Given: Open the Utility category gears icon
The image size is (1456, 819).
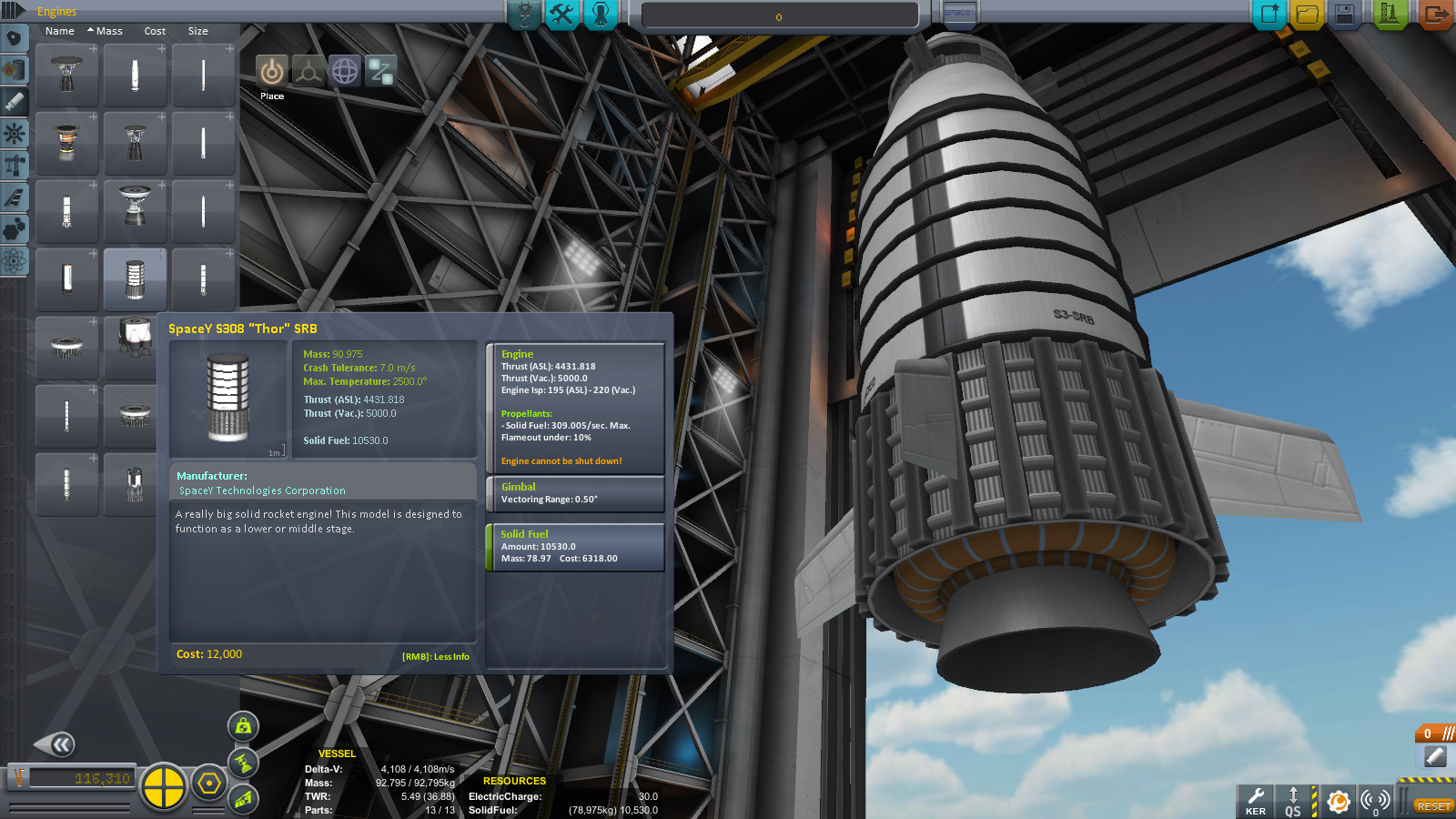Looking at the screenshot, I should (x=15, y=229).
